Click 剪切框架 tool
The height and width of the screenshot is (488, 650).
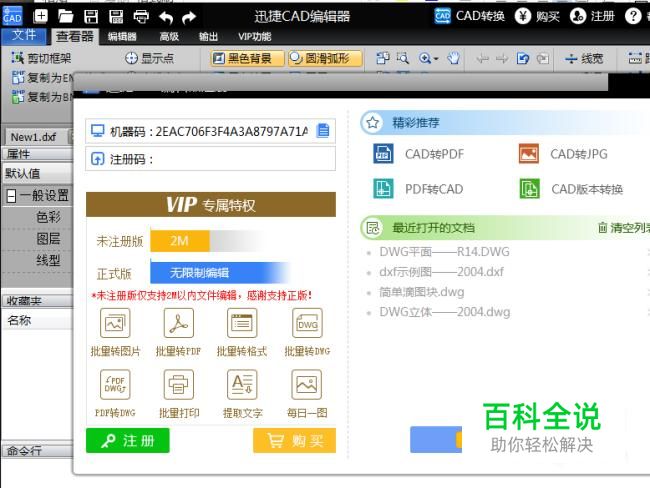(41, 58)
